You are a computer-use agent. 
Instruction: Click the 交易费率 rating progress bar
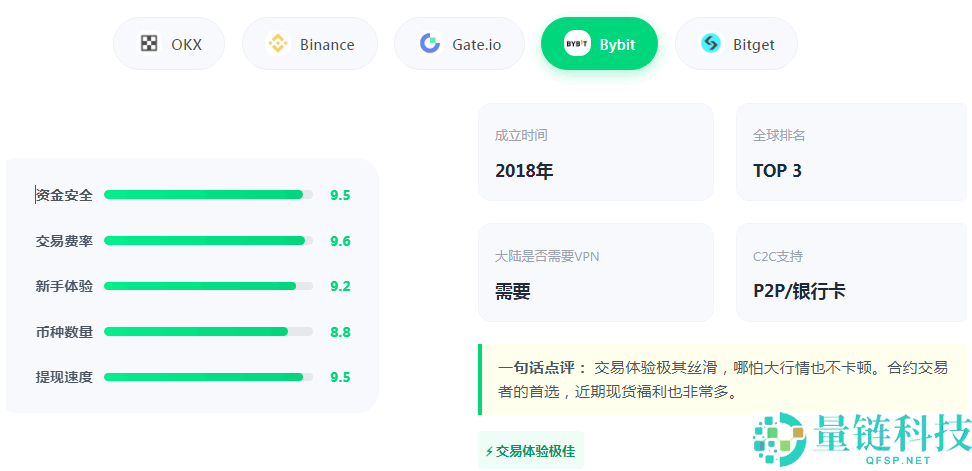click(208, 240)
